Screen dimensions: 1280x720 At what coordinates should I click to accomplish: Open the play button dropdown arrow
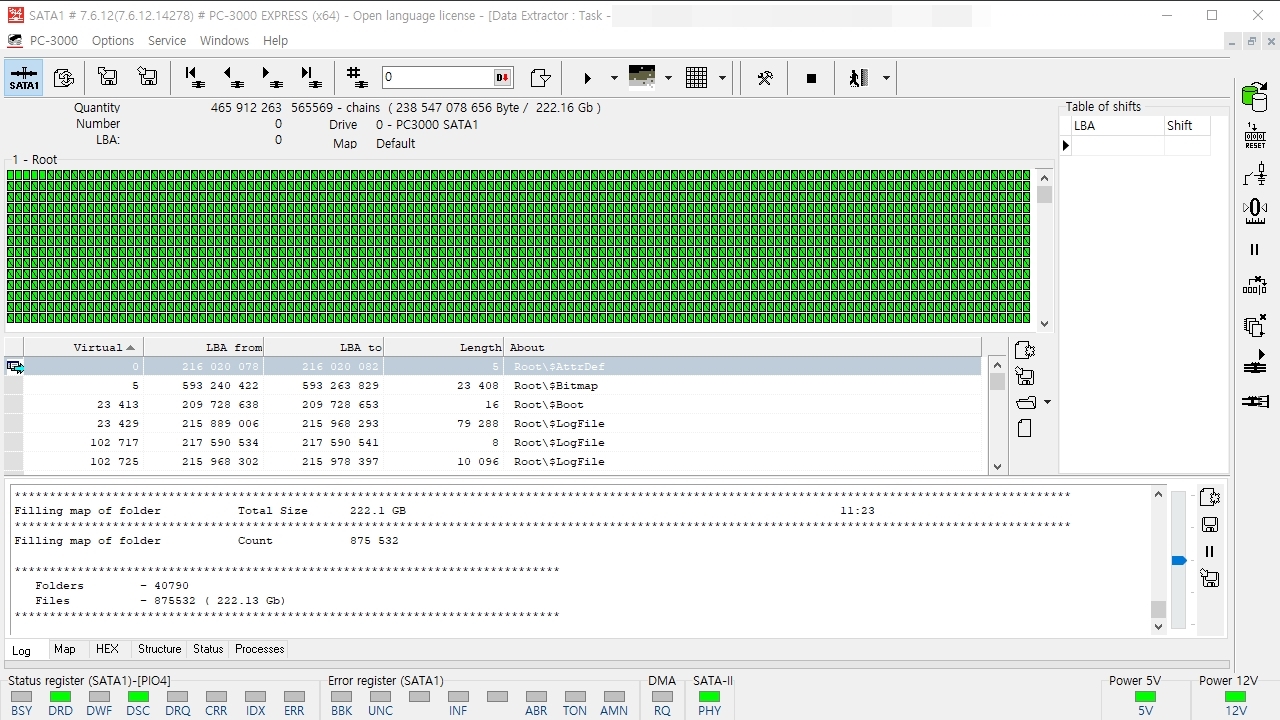(x=614, y=78)
